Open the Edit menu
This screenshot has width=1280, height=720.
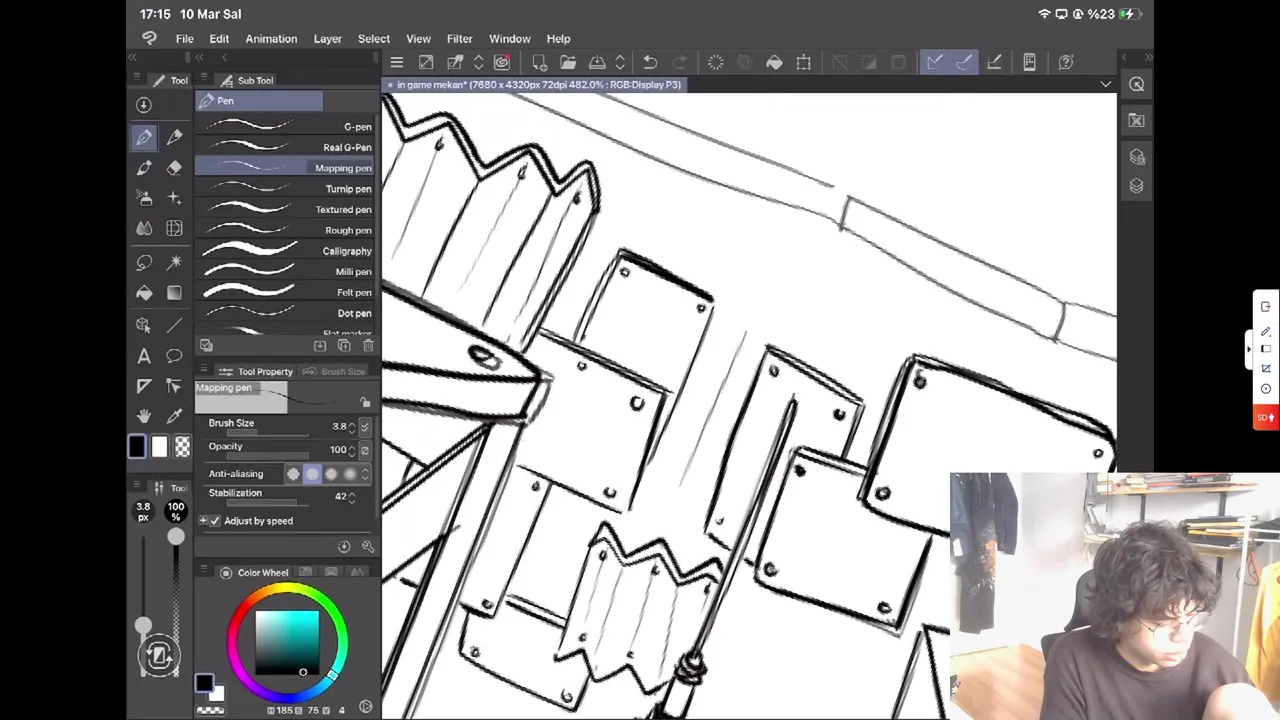pyautogui.click(x=219, y=39)
